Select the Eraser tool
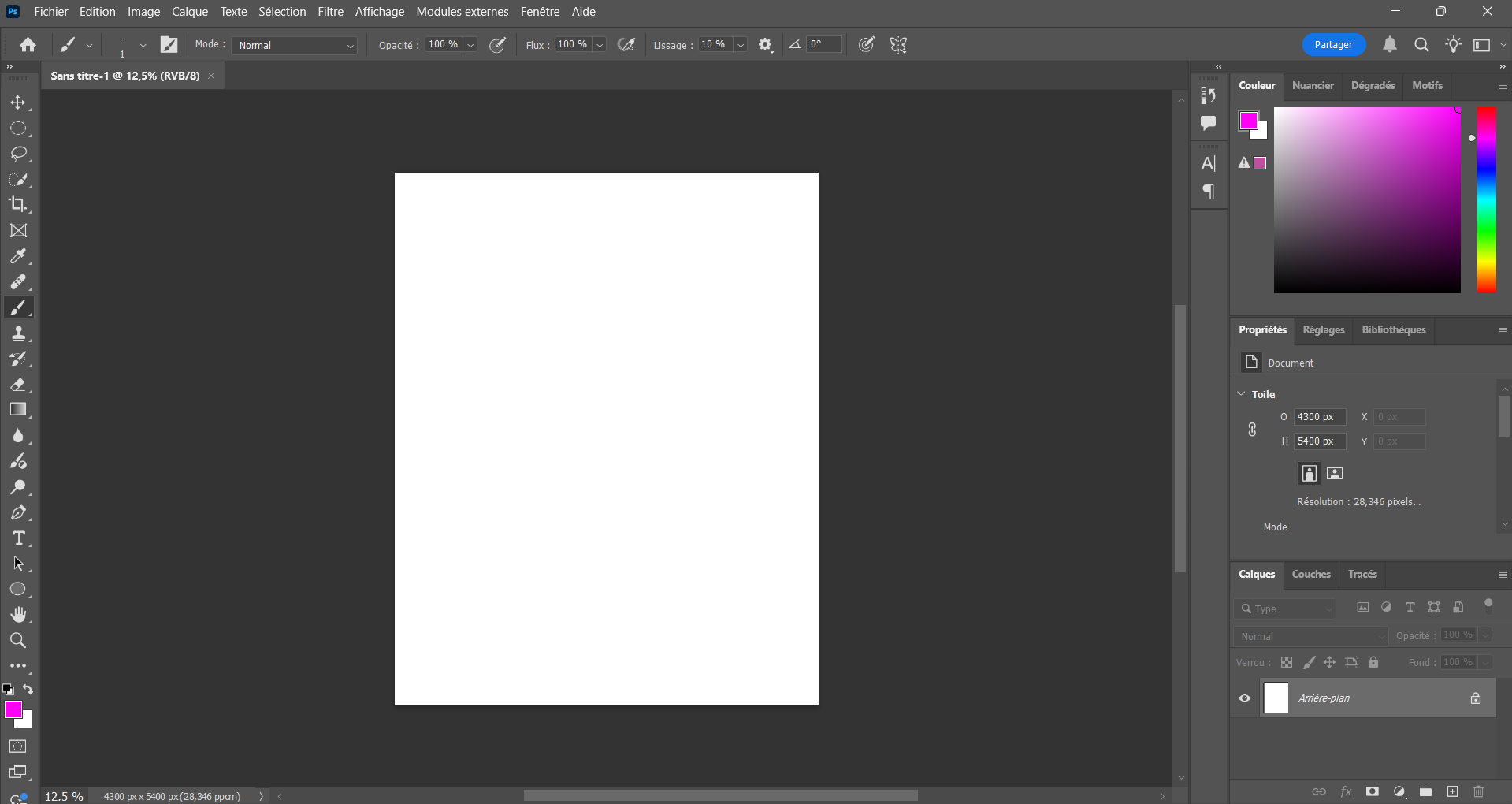This screenshot has width=1512, height=804. 18,385
